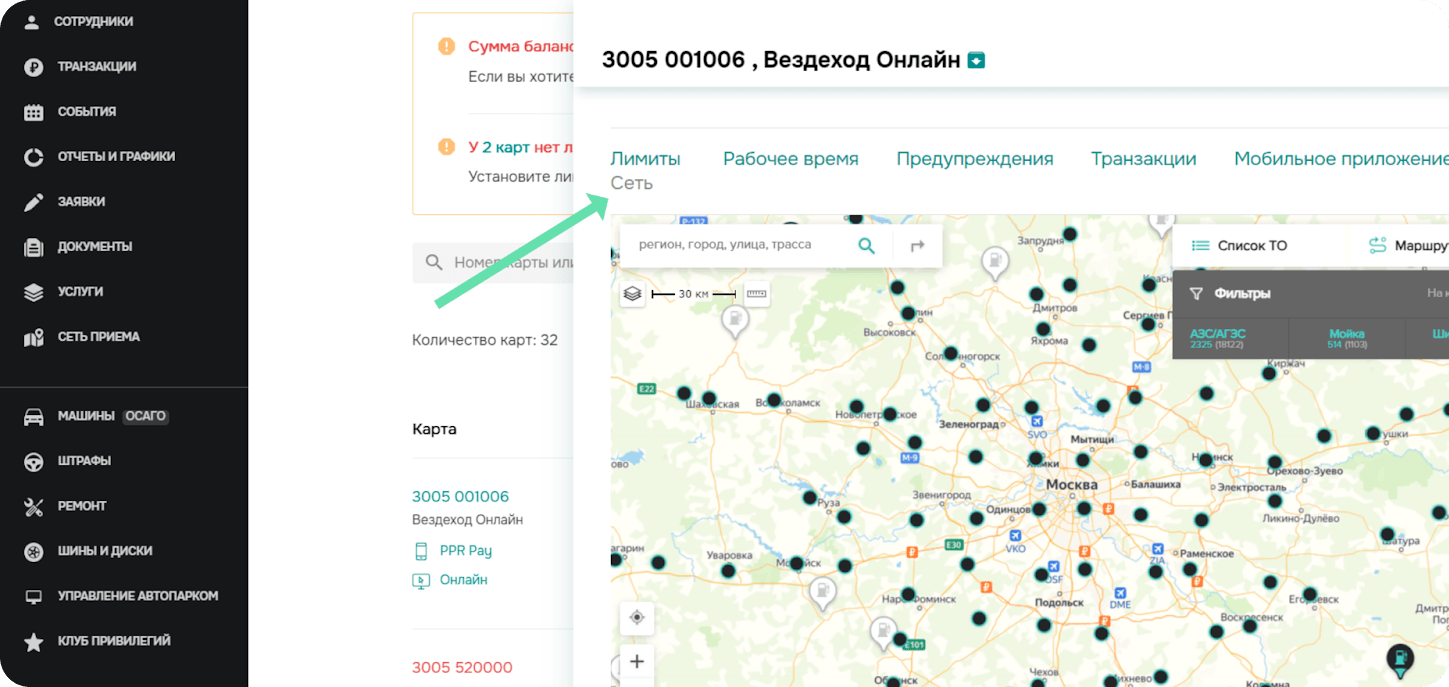Go to Сеть приема in sidebar
Screen dimensions: 1449x687
(98, 337)
